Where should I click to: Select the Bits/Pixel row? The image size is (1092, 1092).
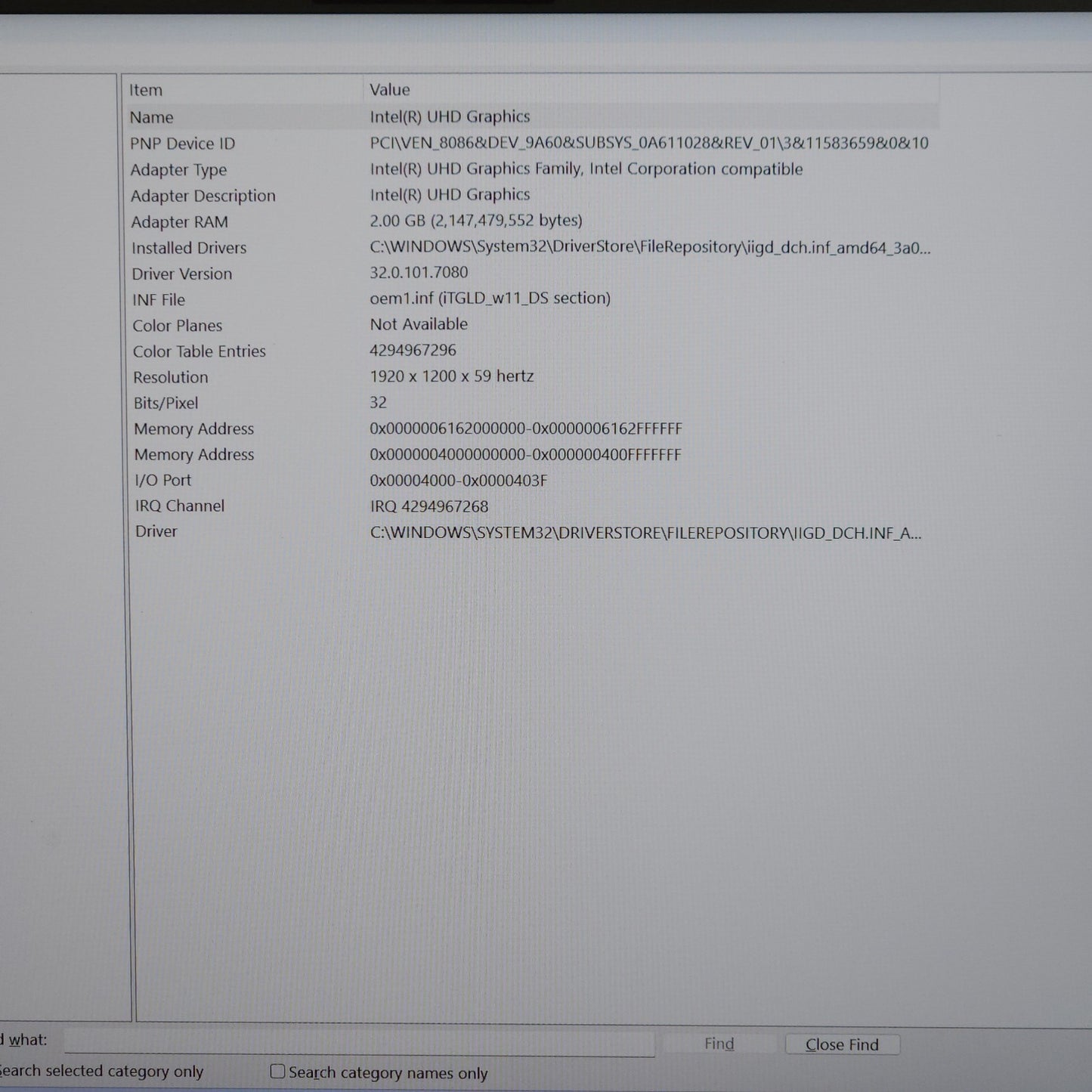point(166,403)
